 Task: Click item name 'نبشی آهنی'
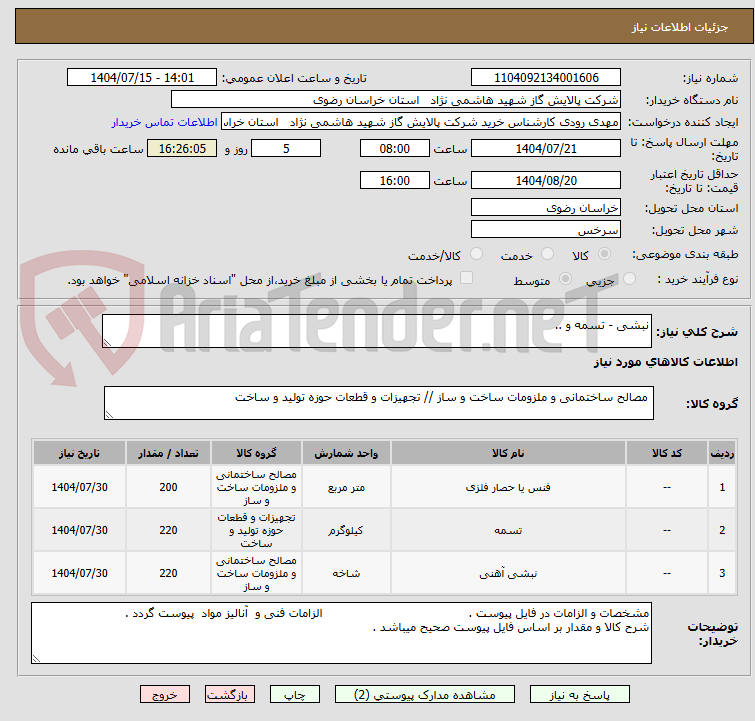point(508,573)
